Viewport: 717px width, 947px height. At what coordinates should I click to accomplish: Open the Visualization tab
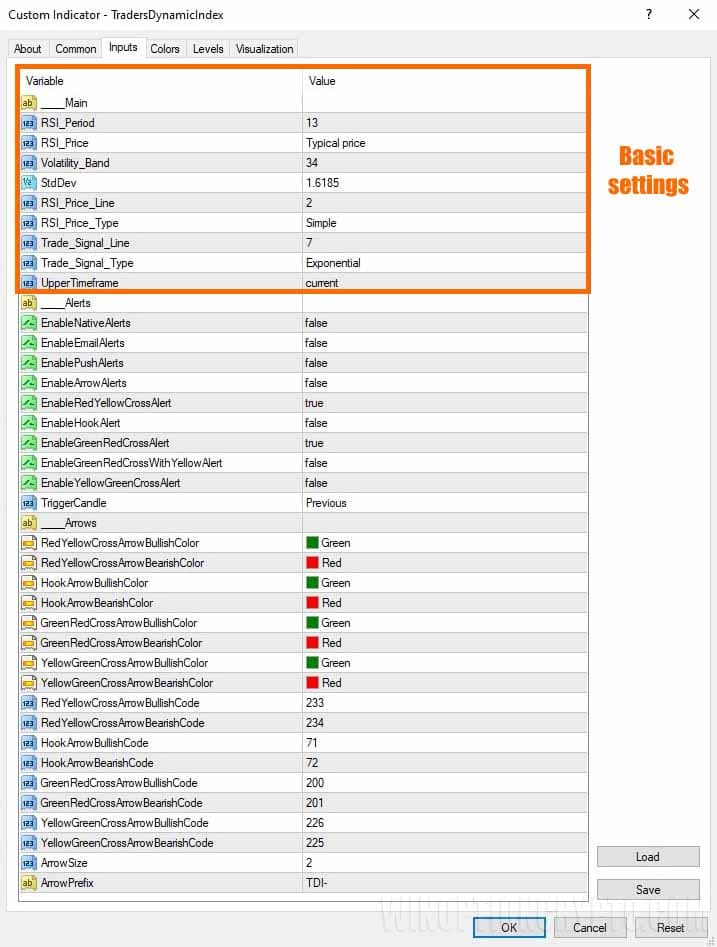pyautogui.click(x=265, y=49)
